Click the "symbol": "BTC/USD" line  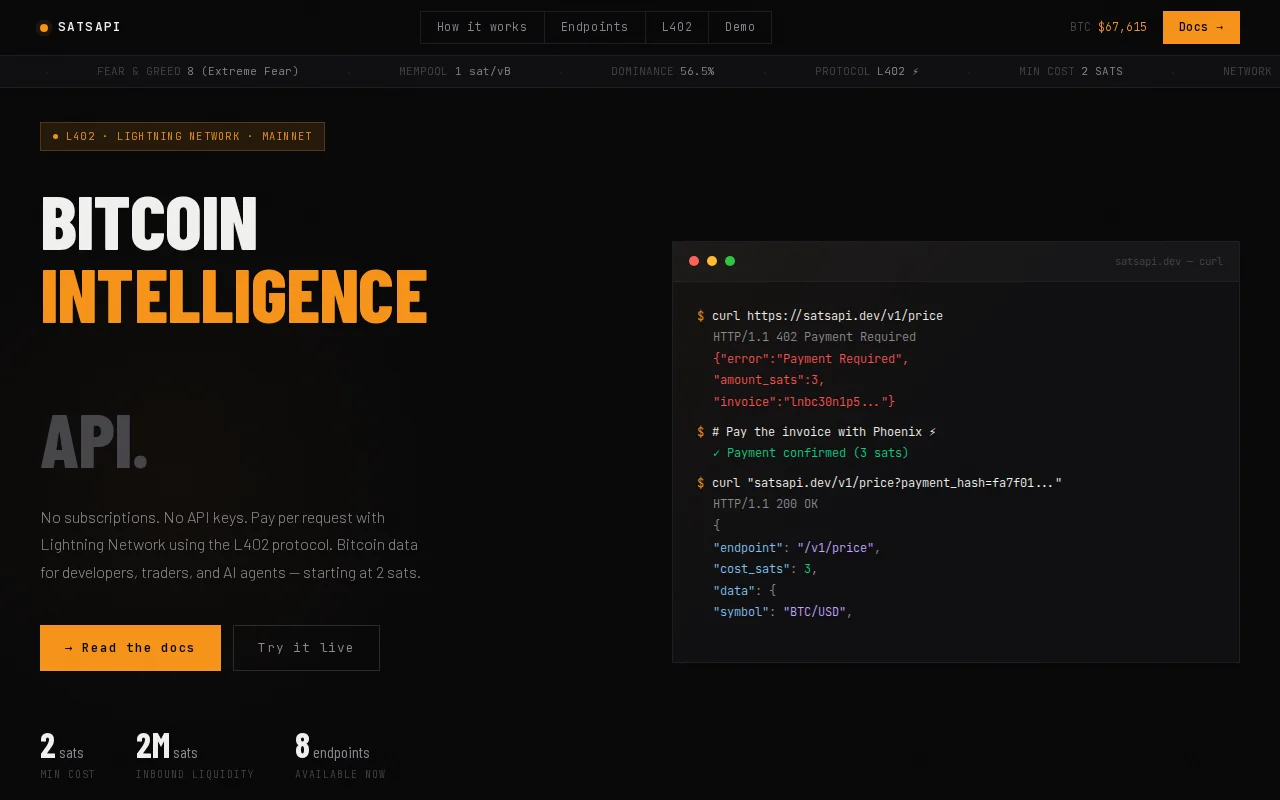click(783, 612)
